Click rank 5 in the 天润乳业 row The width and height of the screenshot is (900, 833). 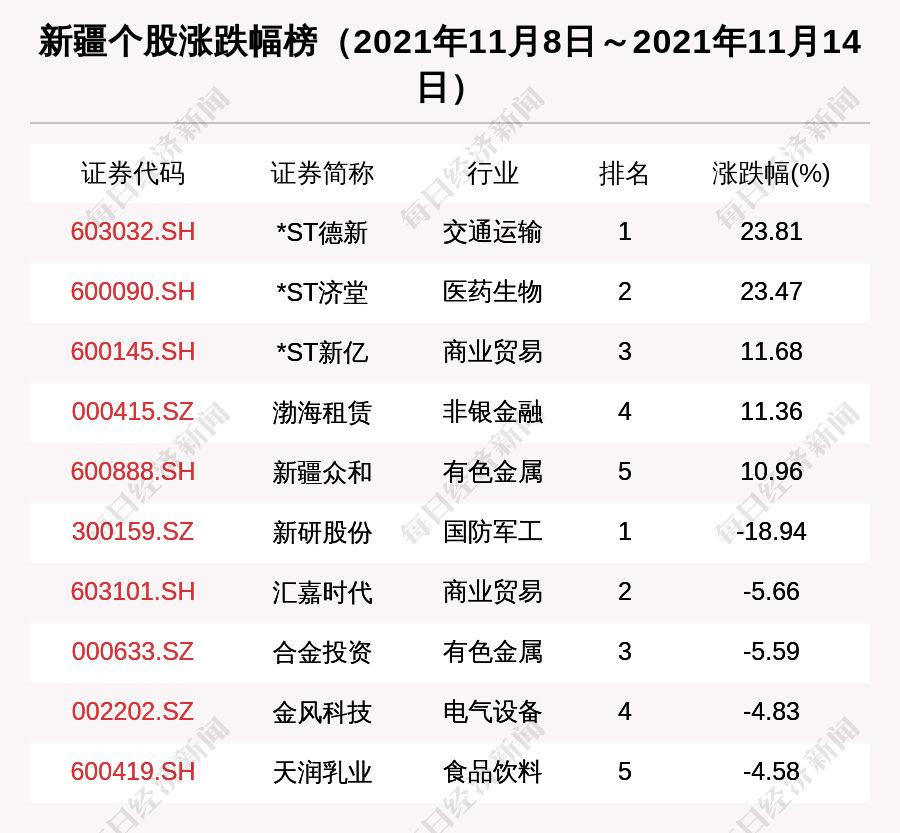(624, 772)
